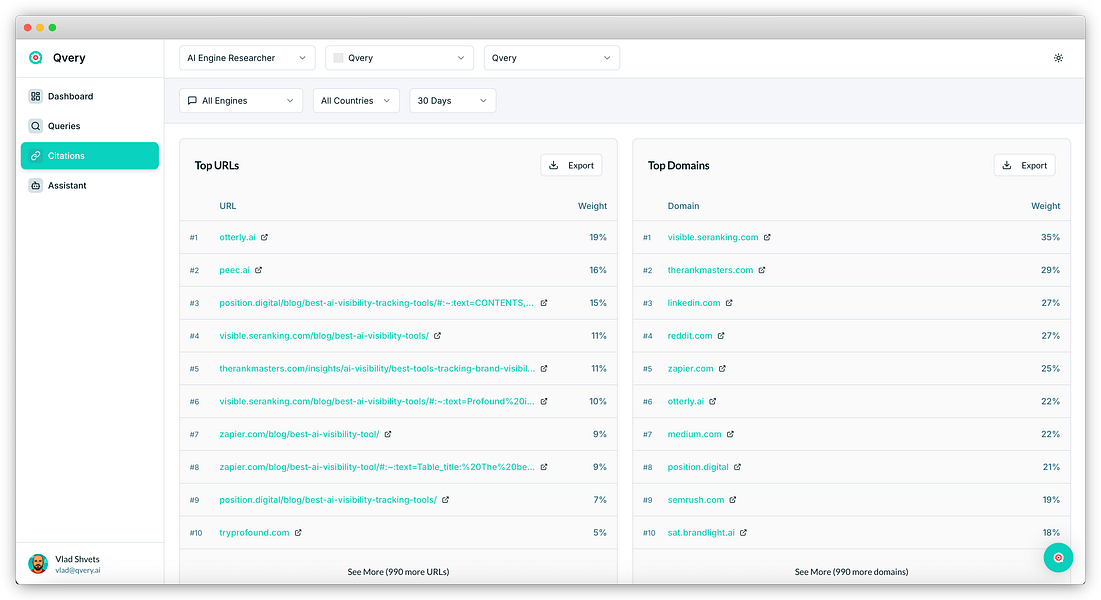Image resolution: width=1101 pixels, height=600 pixels.
Task: Click the semrush.com domain link
Action: [696, 500]
